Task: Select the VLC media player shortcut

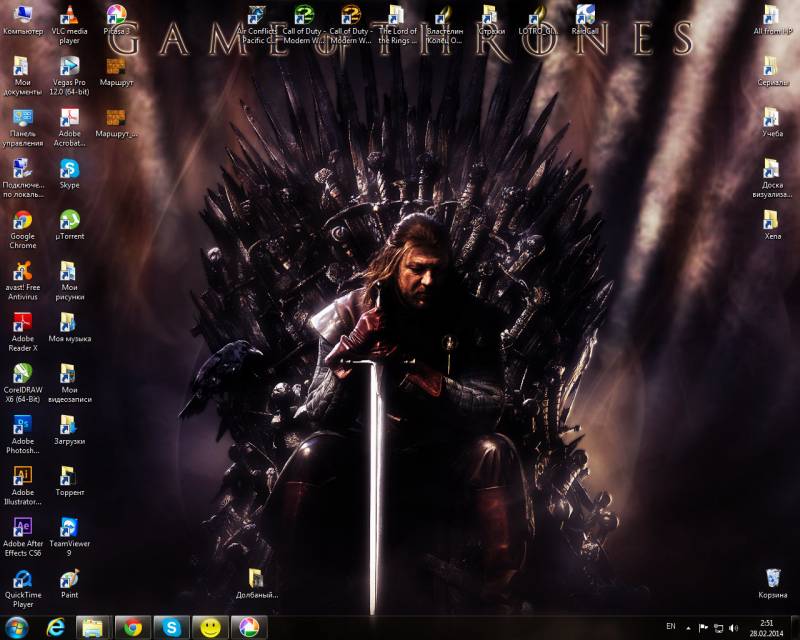Action: [x=69, y=24]
